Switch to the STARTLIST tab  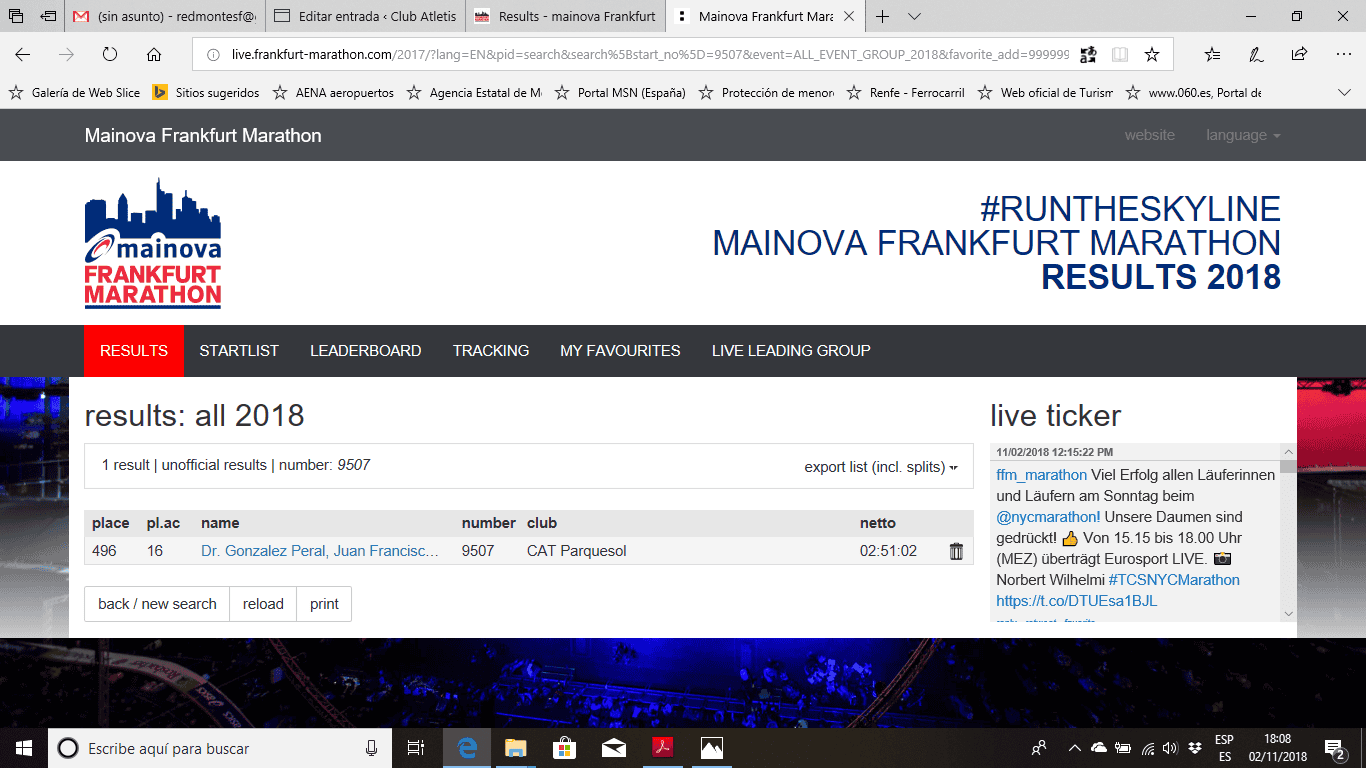point(239,351)
